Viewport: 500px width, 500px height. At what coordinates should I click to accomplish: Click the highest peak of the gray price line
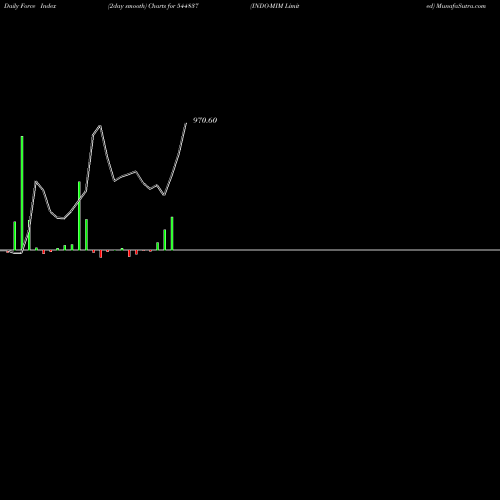pos(186,123)
